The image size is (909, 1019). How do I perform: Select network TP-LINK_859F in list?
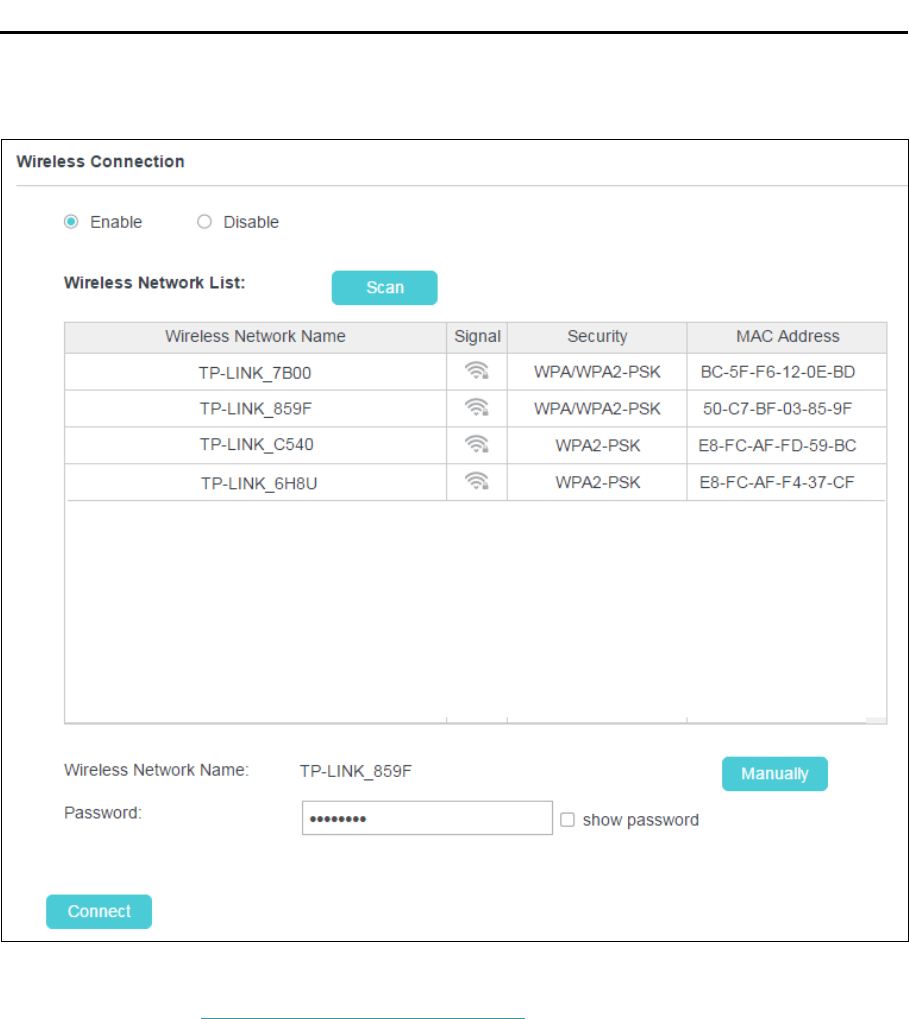coord(255,409)
